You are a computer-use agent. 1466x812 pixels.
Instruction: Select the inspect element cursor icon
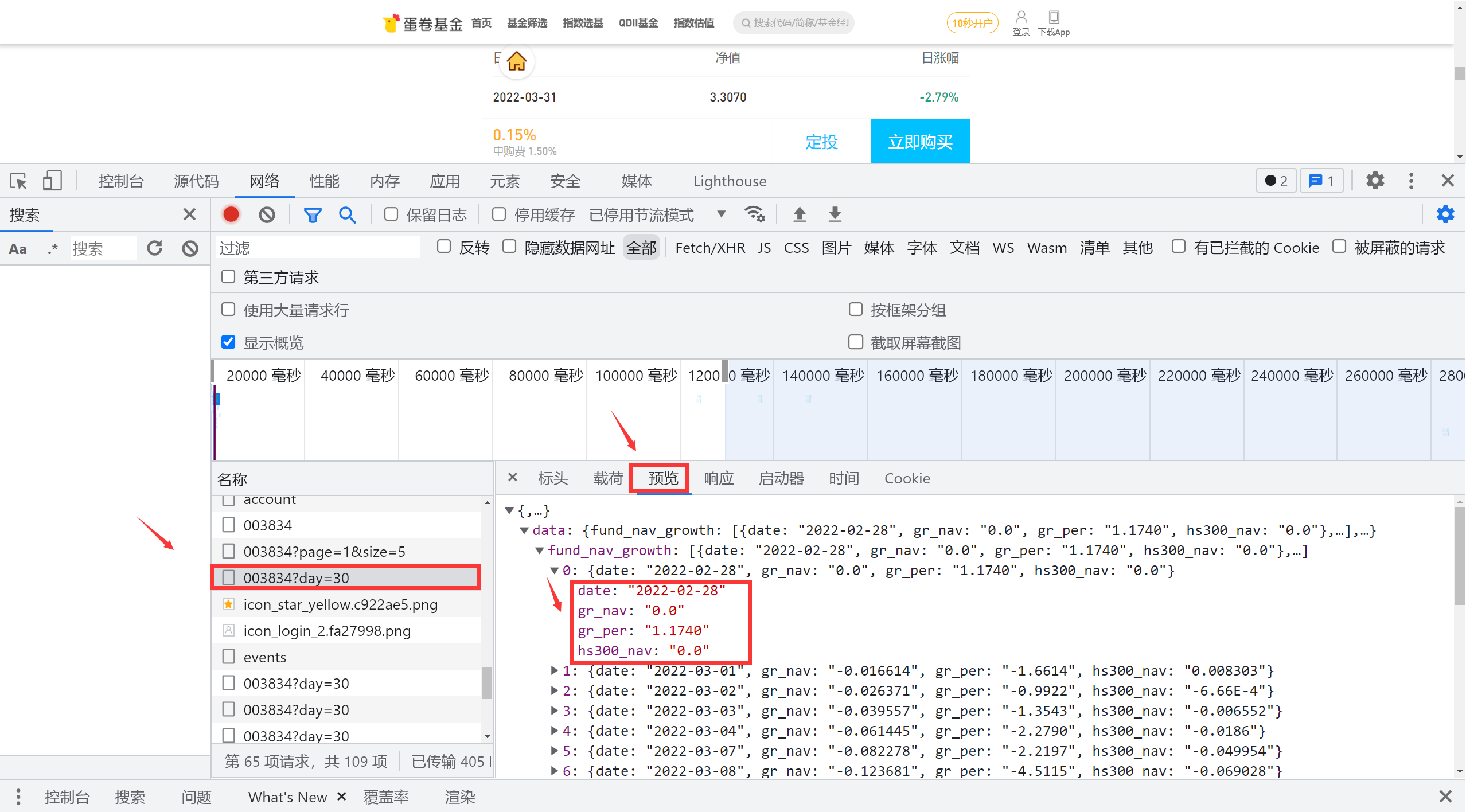[18, 181]
